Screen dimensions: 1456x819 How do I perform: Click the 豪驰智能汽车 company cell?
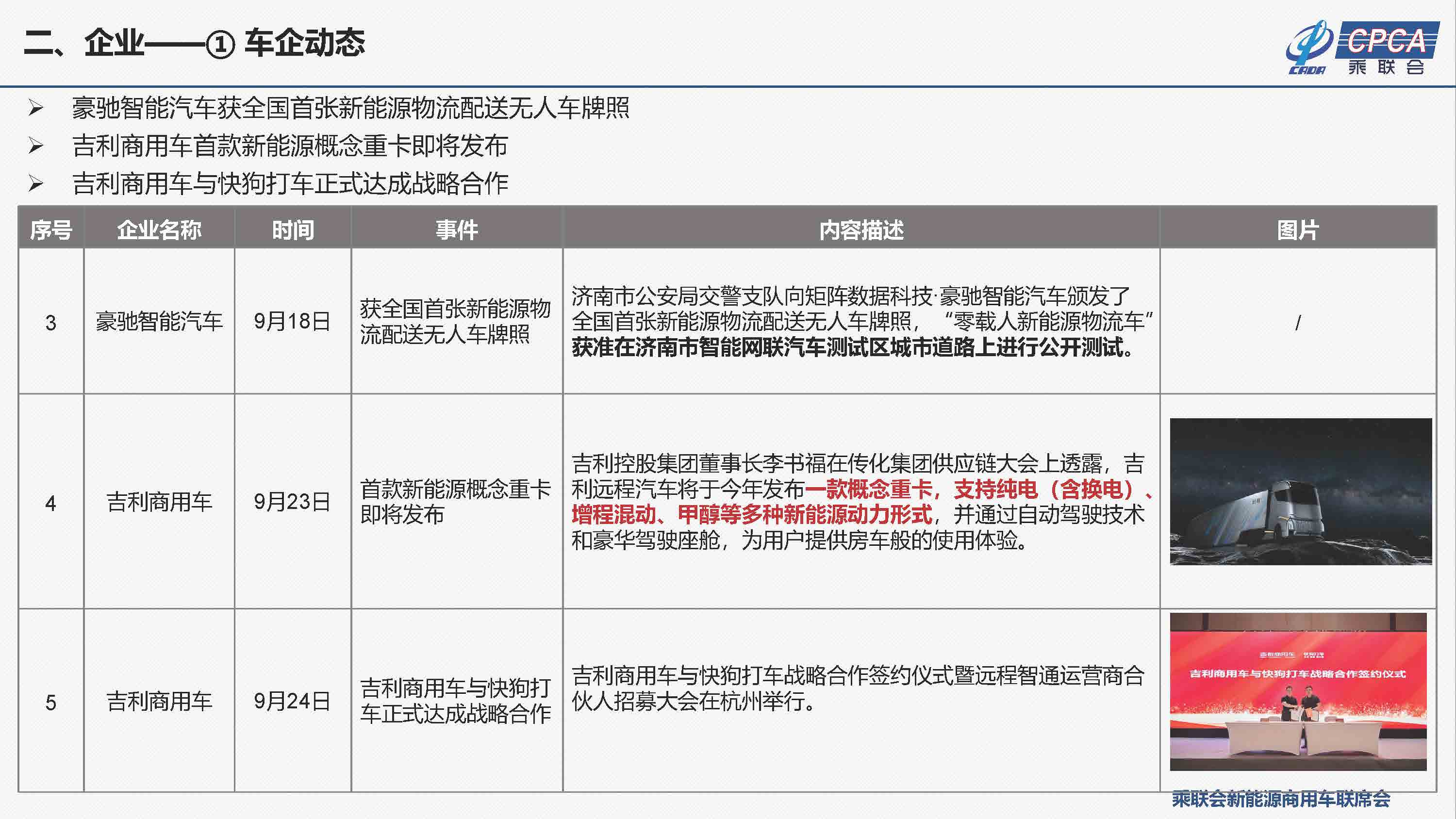[x=159, y=321]
